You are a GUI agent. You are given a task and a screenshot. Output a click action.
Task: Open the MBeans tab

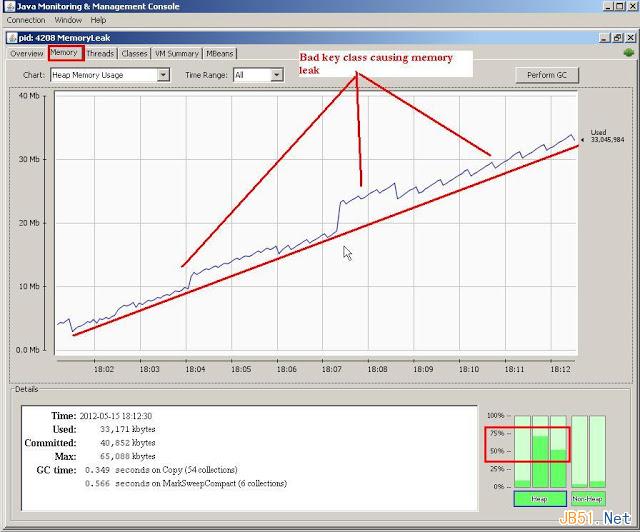coord(219,53)
